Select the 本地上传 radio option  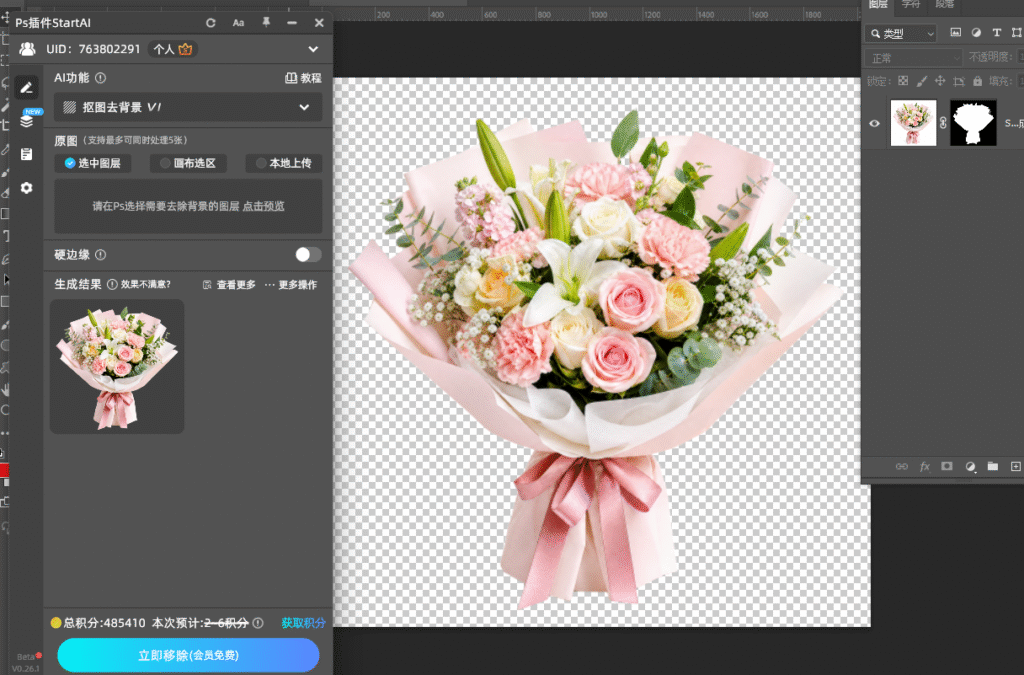283,163
